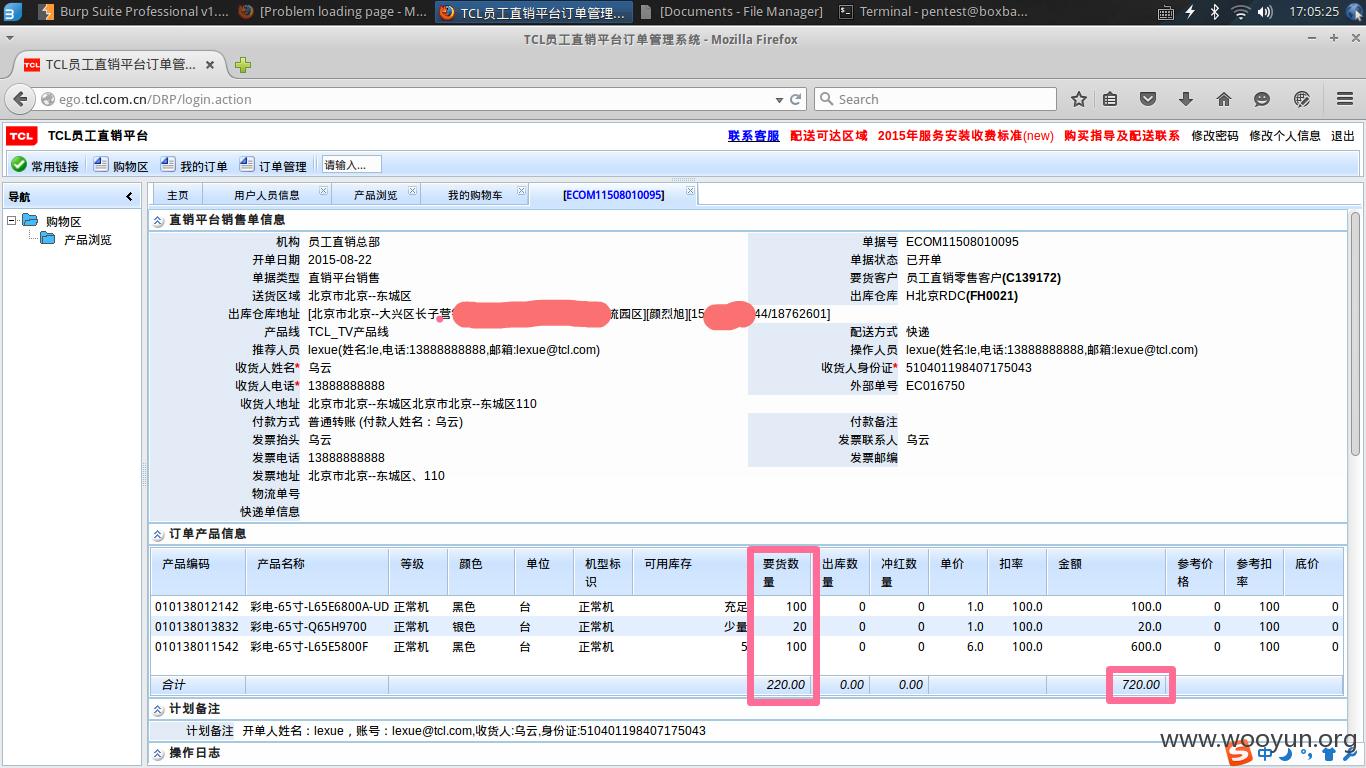Viewport: 1366px width, 768px height.
Task: Click 退出 to log out
Action: (1343, 136)
